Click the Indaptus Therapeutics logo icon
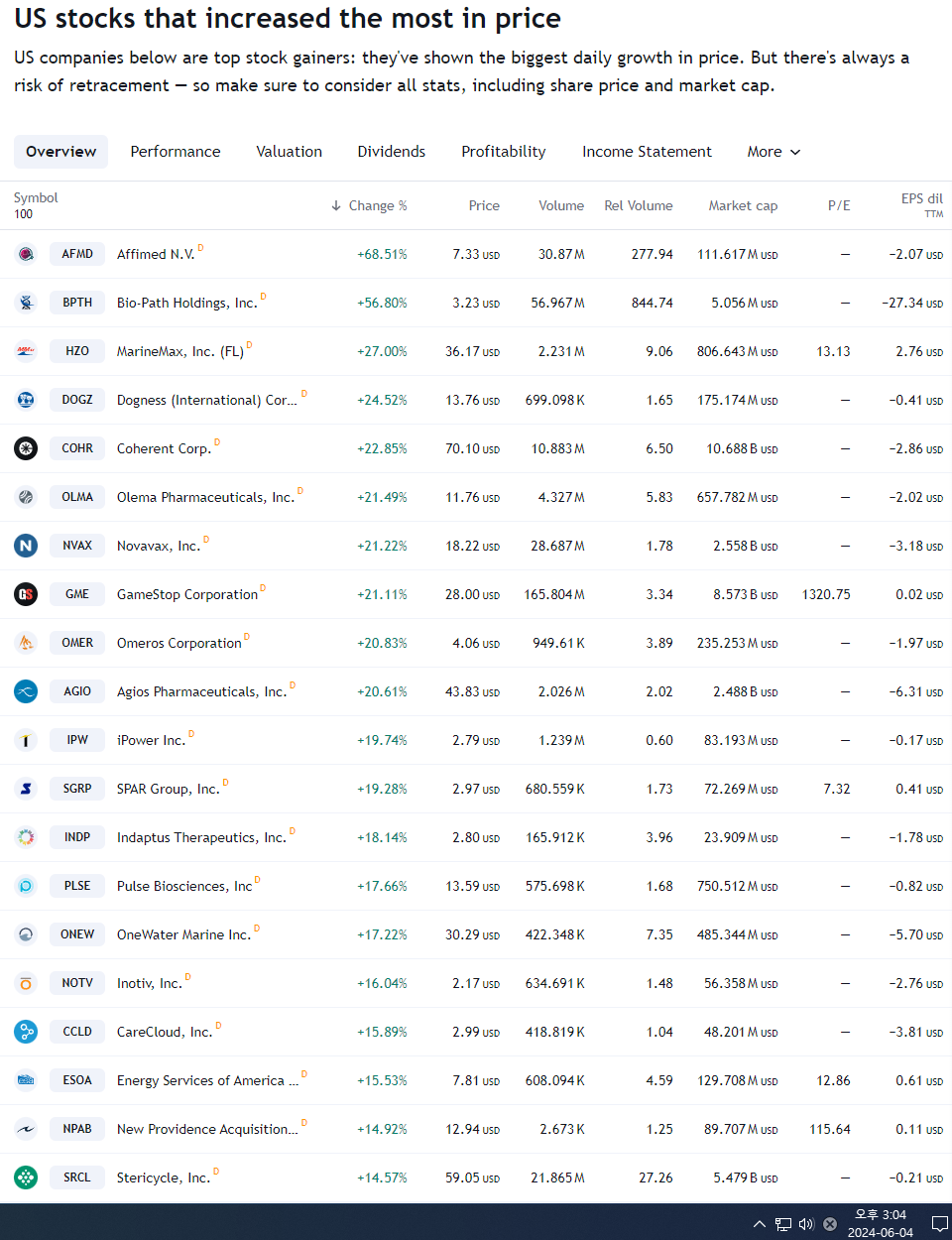952x1240 pixels. click(26, 837)
